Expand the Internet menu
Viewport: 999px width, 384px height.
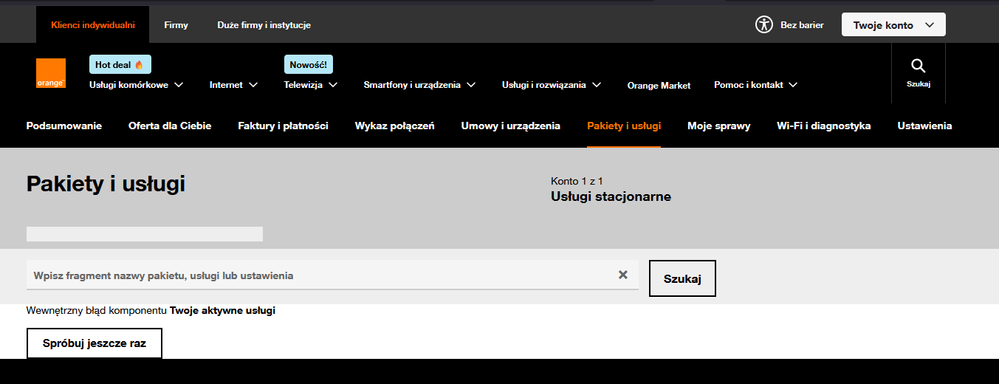click(233, 85)
